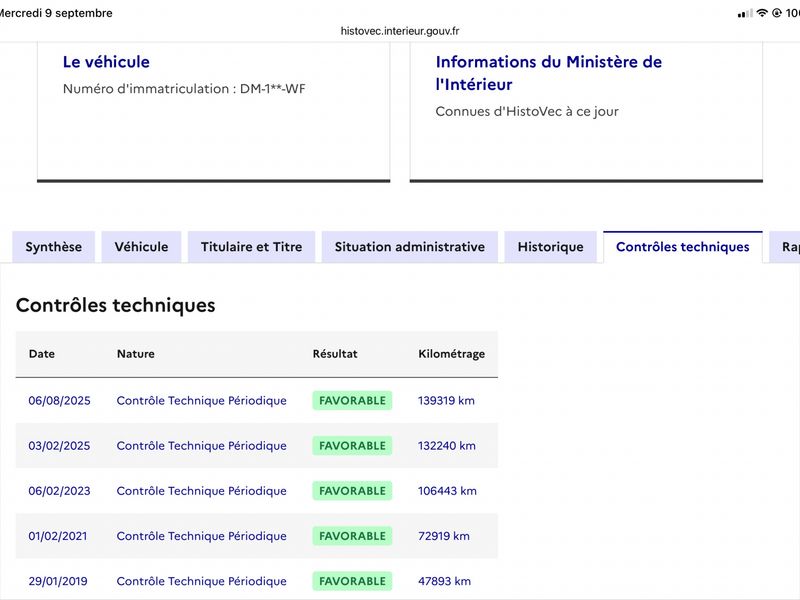The height and width of the screenshot is (600, 800).
Task: Select the Contrôles techniques tab
Action: (x=683, y=247)
